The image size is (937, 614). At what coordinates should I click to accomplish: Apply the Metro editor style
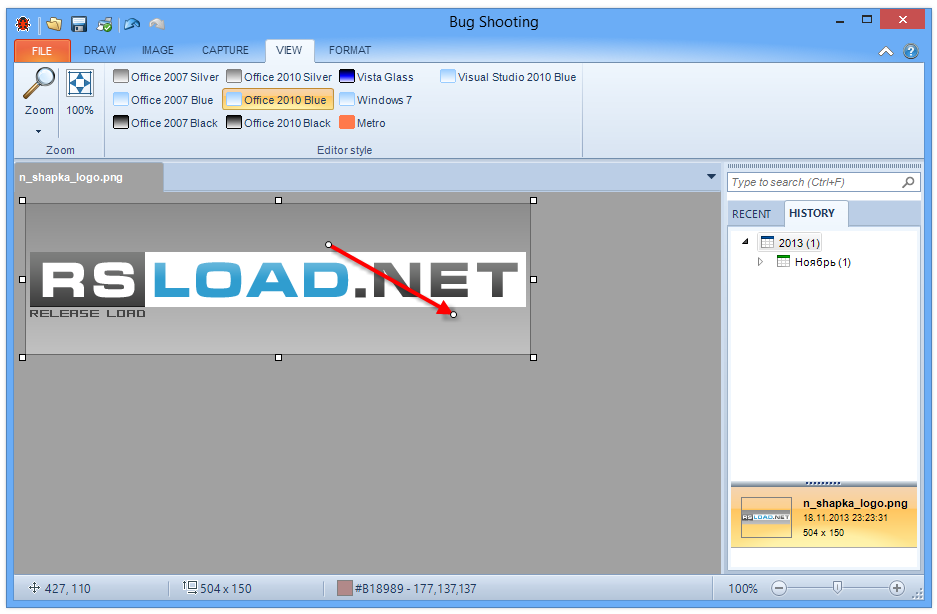pyautogui.click(x=362, y=123)
